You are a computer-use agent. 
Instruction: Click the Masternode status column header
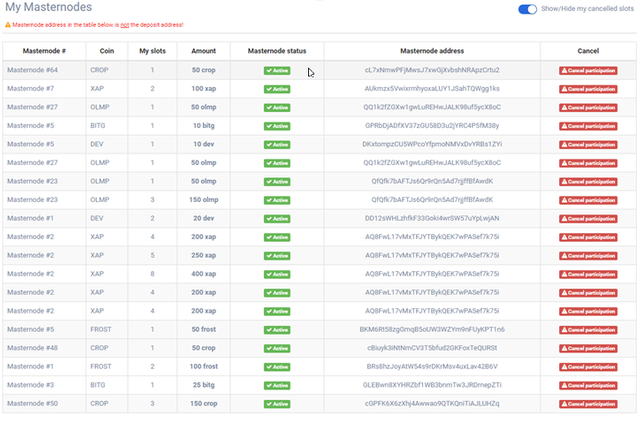point(277,51)
